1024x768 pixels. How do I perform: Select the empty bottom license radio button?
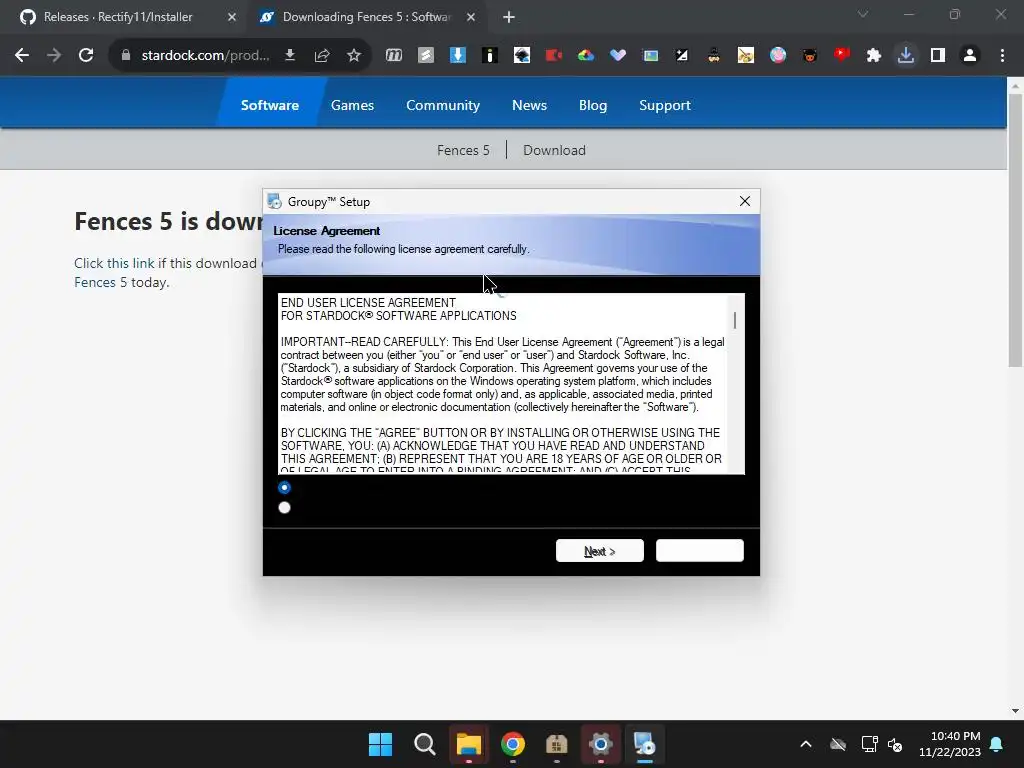pyautogui.click(x=284, y=507)
